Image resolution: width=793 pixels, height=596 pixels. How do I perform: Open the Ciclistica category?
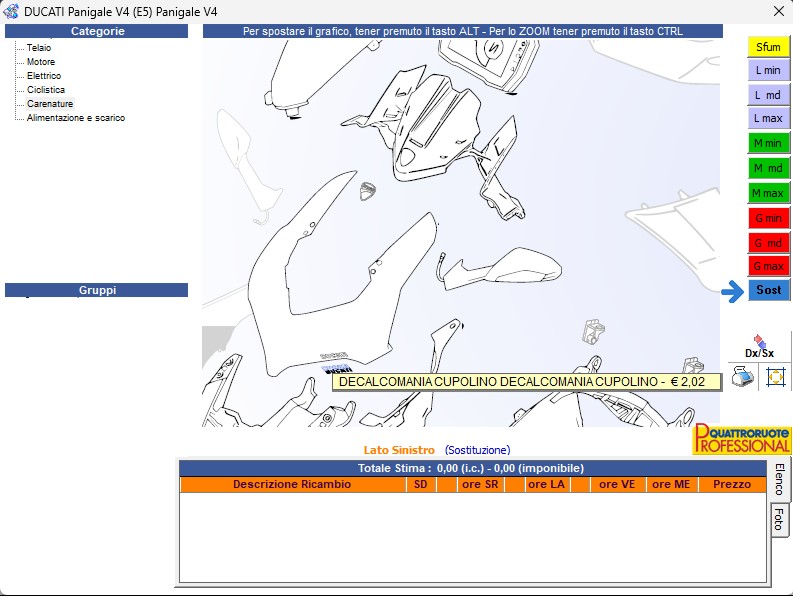coord(46,90)
